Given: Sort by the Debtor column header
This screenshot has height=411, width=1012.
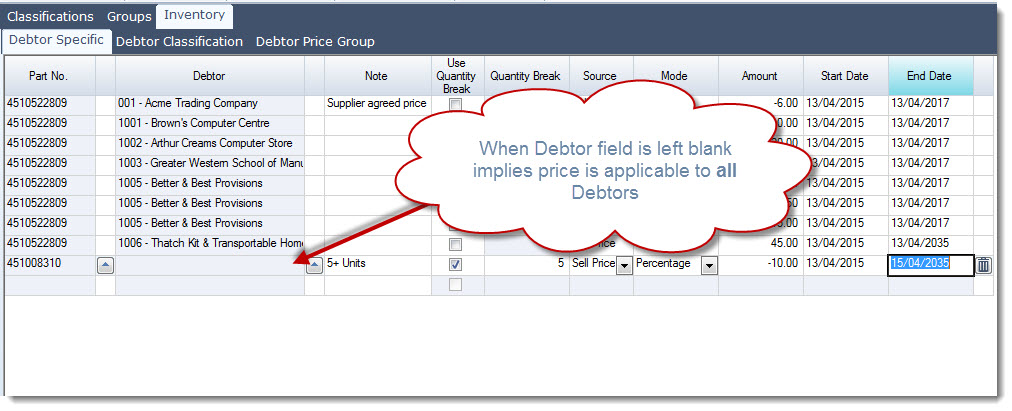Looking at the screenshot, I should pyautogui.click(x=209, y=76).
